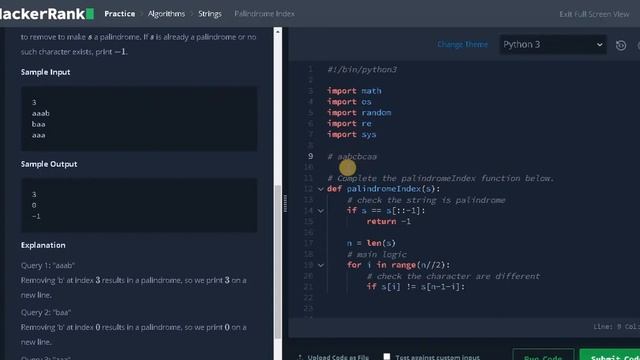Screen dimensions: 640x360
Task: Click the '# main logic' comment line
Action: click(x=377, y=254)
